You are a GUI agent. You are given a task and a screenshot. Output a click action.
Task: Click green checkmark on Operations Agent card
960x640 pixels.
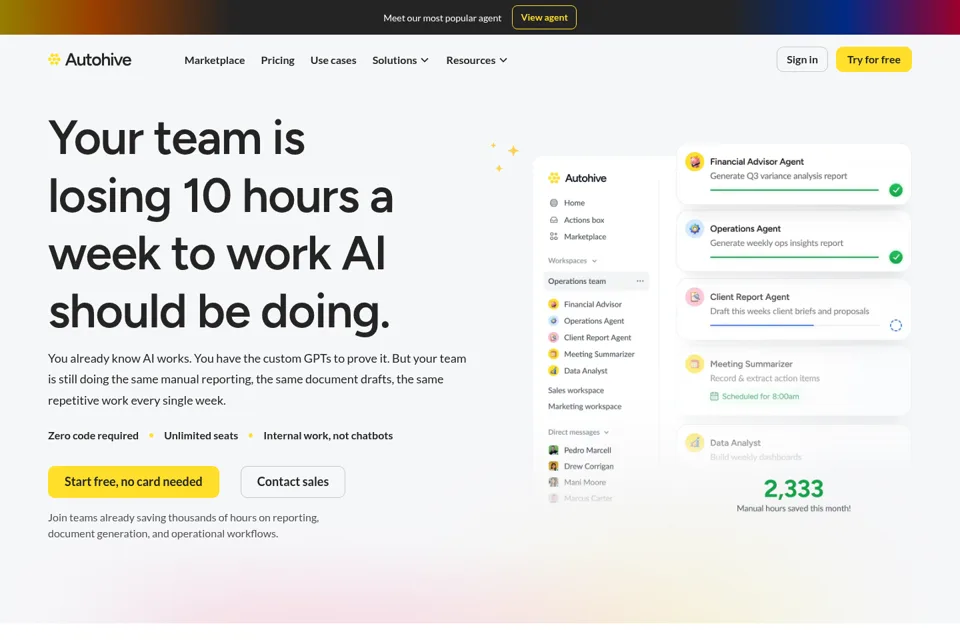896,257
